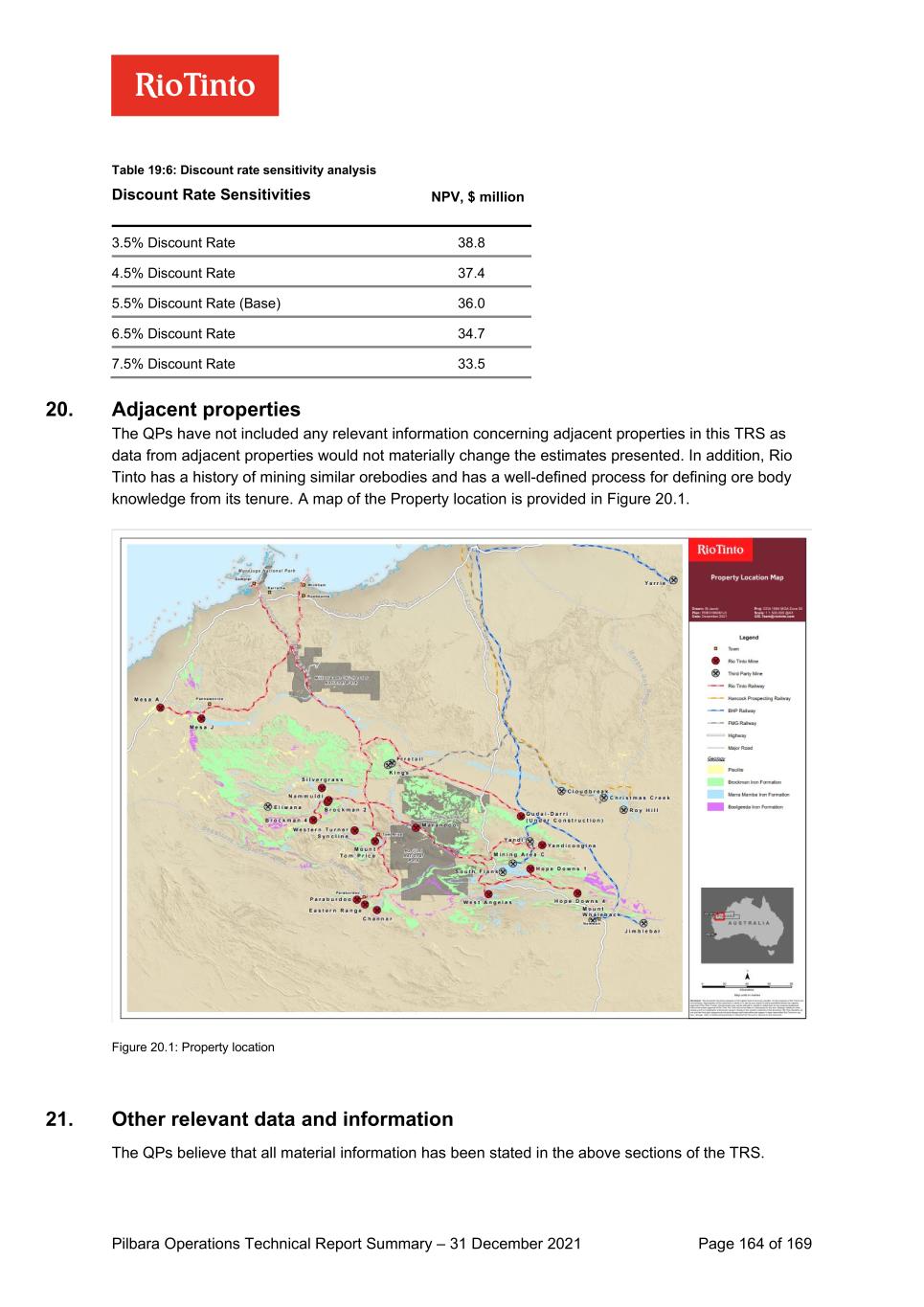Click the 'Other relevant data and information' heading

pyautogui.click(x=282, y=1119)
